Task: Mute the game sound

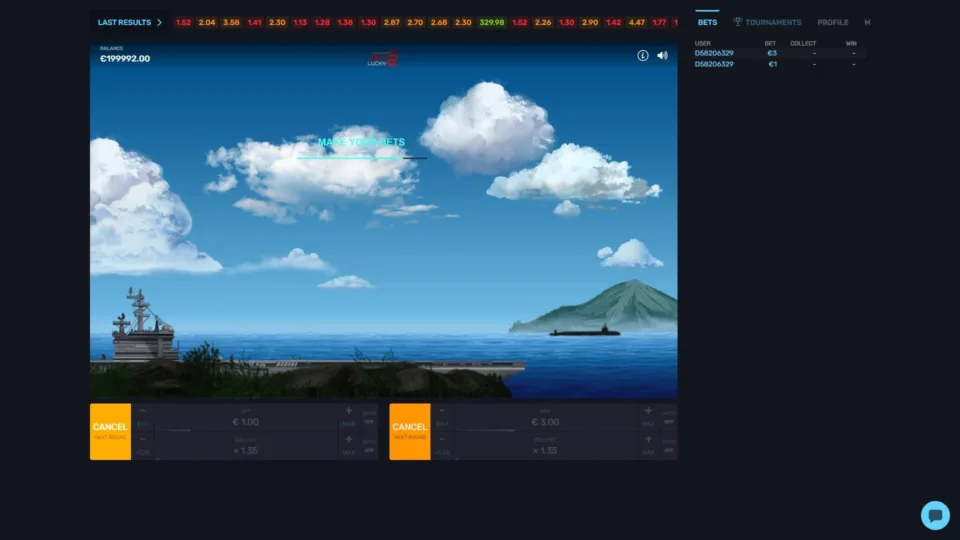Action: pyautogui.click(x=662, y=56)
